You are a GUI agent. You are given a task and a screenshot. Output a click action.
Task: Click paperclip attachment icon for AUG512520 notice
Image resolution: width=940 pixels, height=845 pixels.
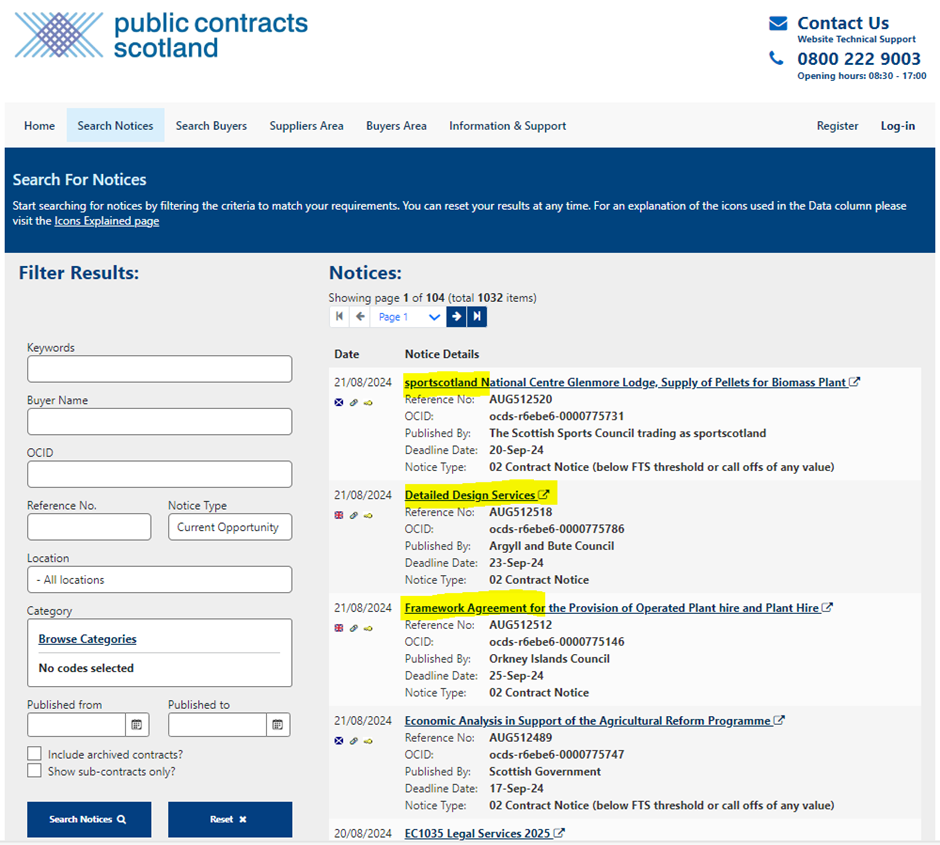[354, 403]
